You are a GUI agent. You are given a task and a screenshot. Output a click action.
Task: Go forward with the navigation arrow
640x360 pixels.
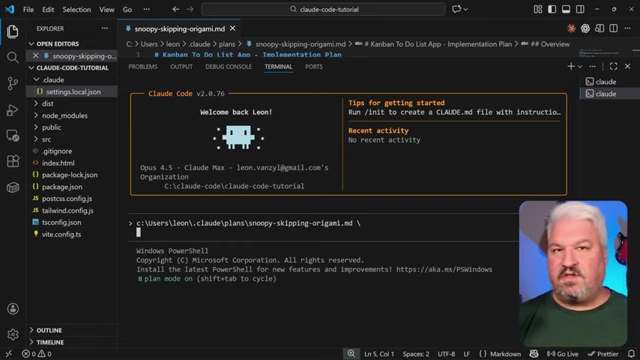click(x=190, y=9)
